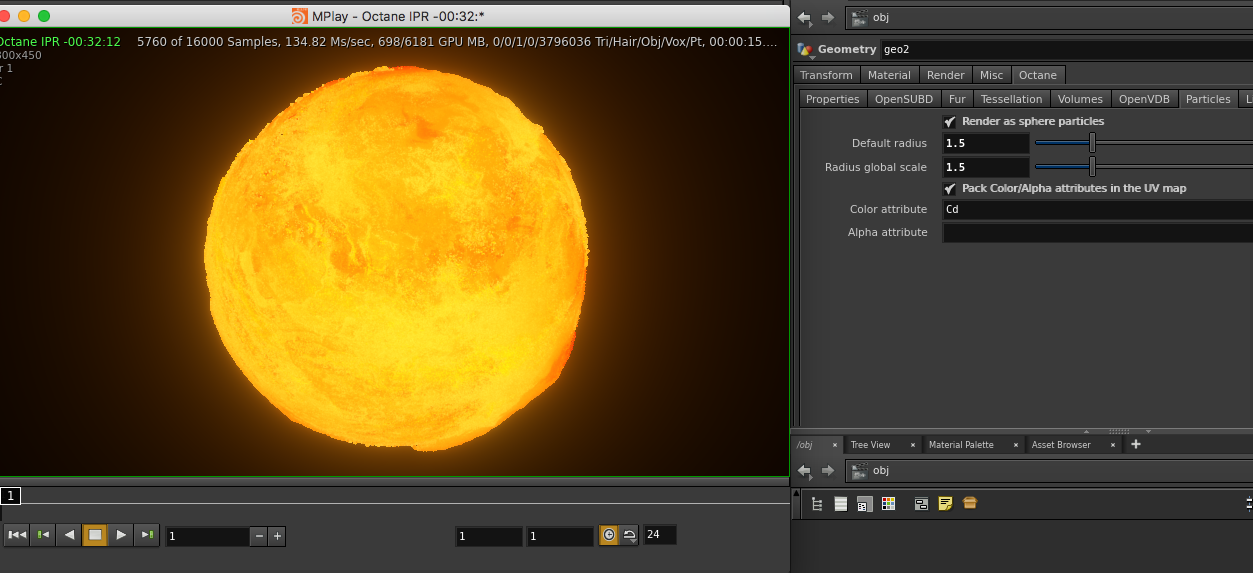This screenshot has height=573, width=1253.
Task: Switch to the Volumes tab
Action: [1080, 99]
